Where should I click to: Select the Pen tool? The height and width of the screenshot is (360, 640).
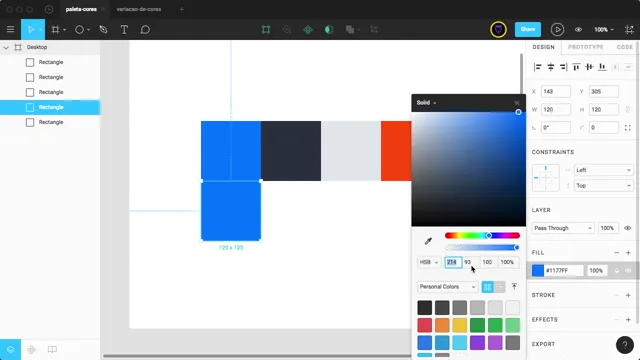click(x=103, y=29)
